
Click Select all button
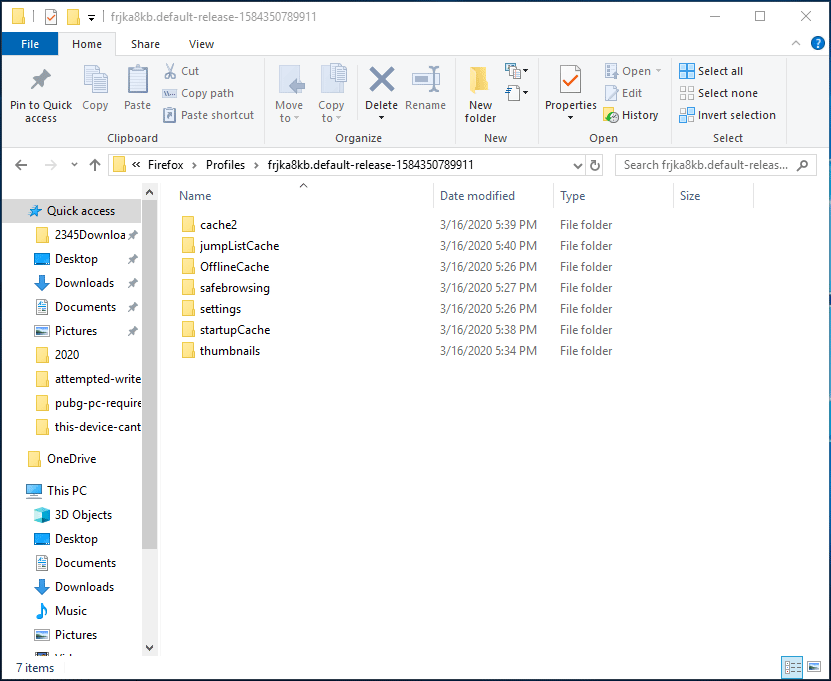tap(711, 71)
